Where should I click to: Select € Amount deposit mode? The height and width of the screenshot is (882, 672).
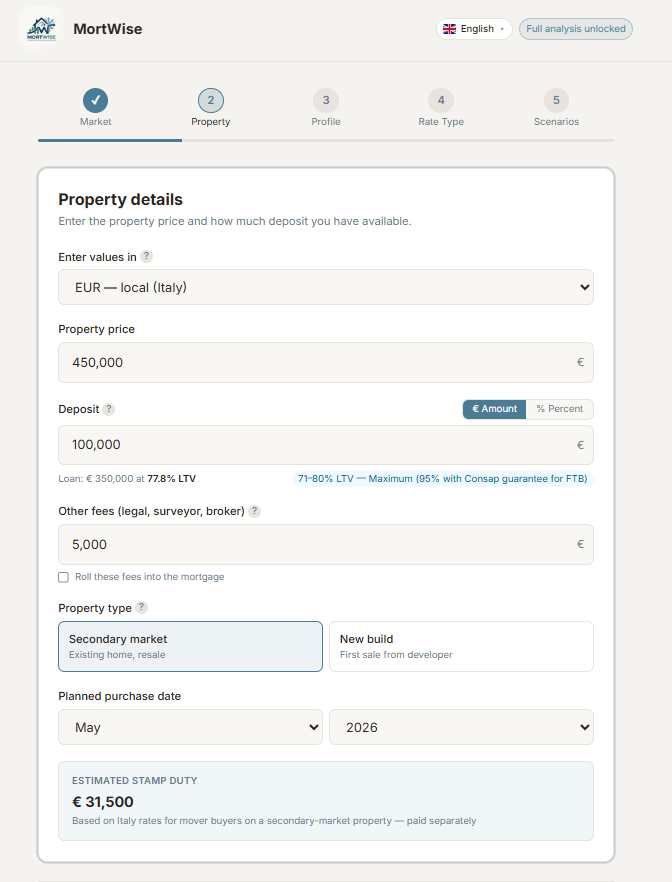pos(494,409)
